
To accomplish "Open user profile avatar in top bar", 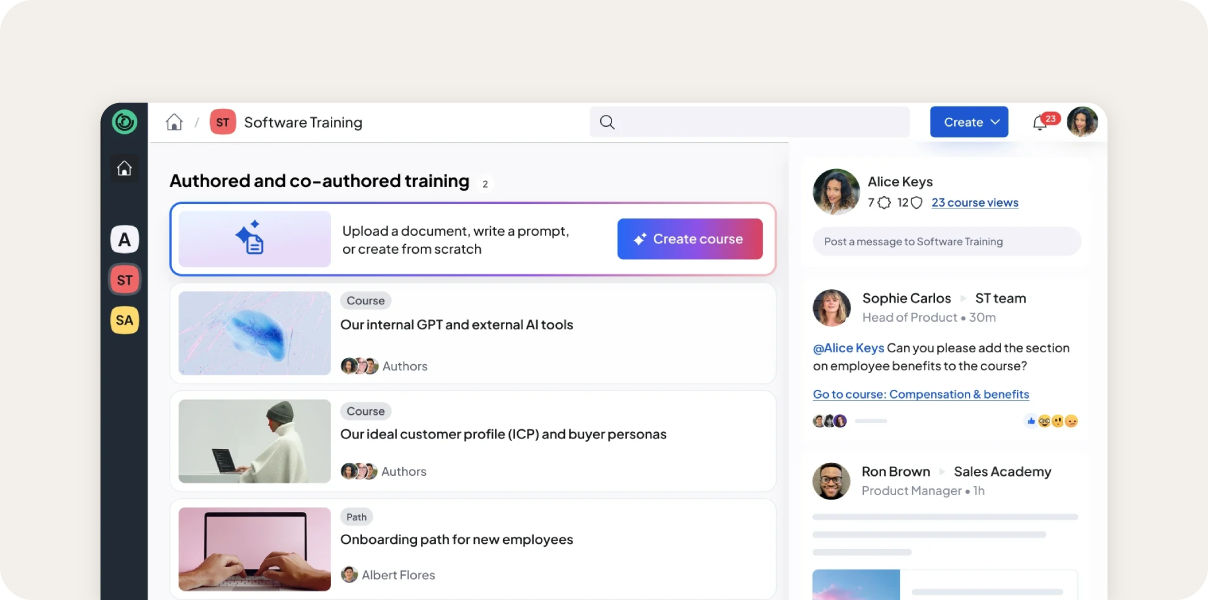I will [1082, 122].
